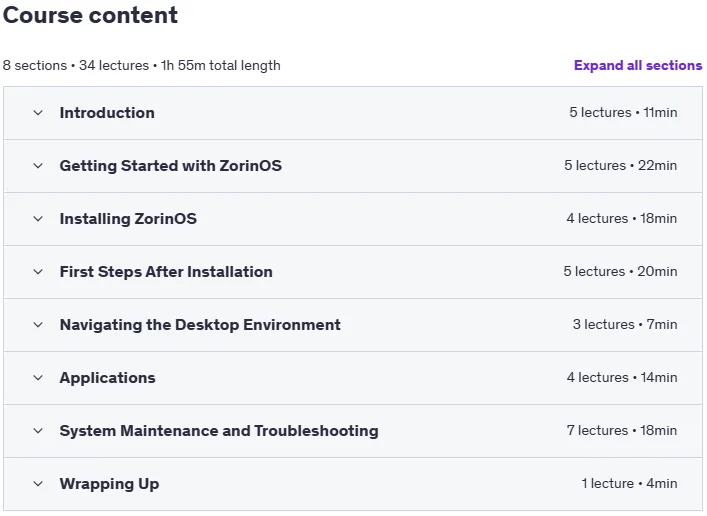
Task: Click the '5 lectures • 22min' text
Action: point(620,166)
